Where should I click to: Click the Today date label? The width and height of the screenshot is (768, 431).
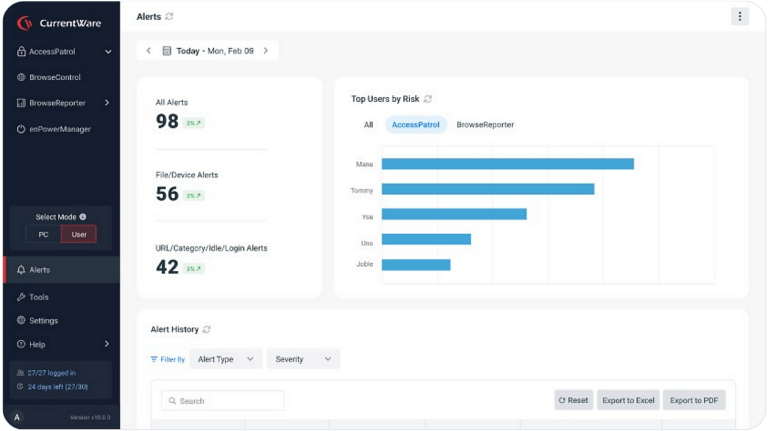[215, 51]
